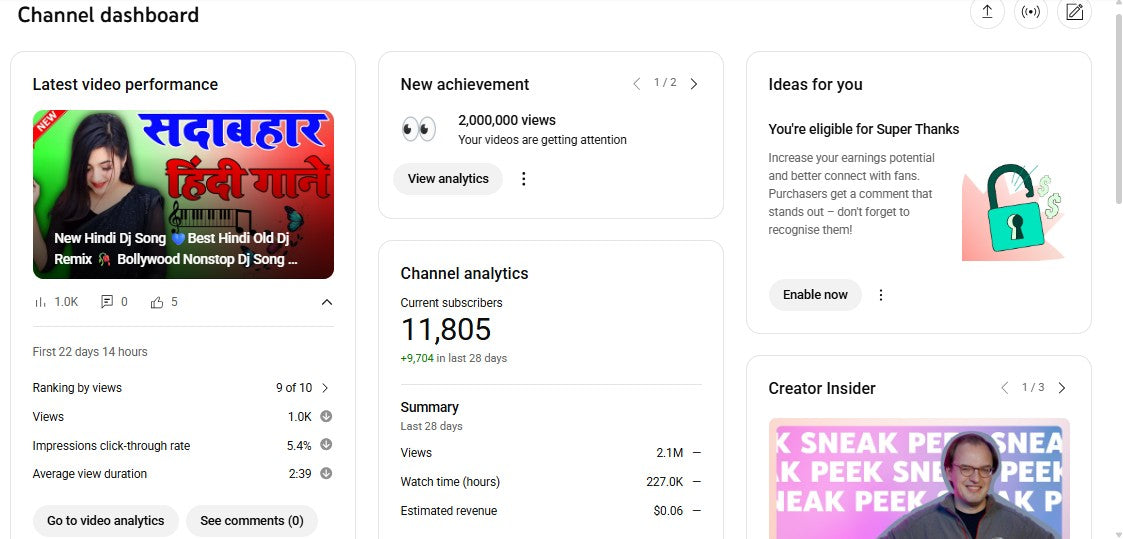Image resolution: width=1123 pixels, height=539 pixels.
Task: Open three-dot menu beside View analytics
Action: [523, 179]
